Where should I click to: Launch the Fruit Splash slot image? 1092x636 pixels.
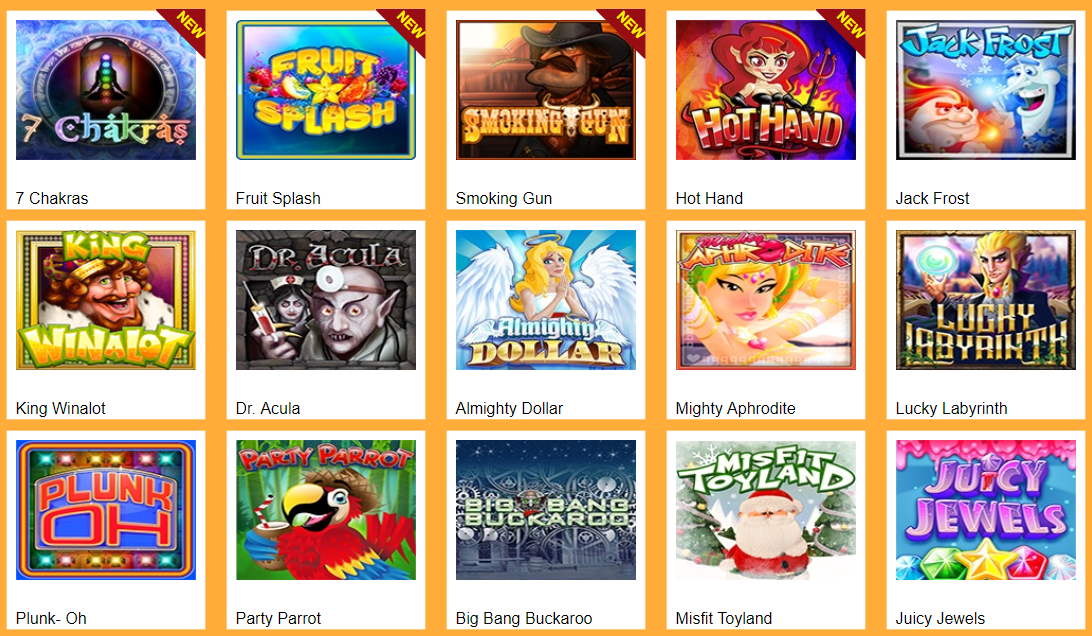pyautogui.click(x=326, y=90)
